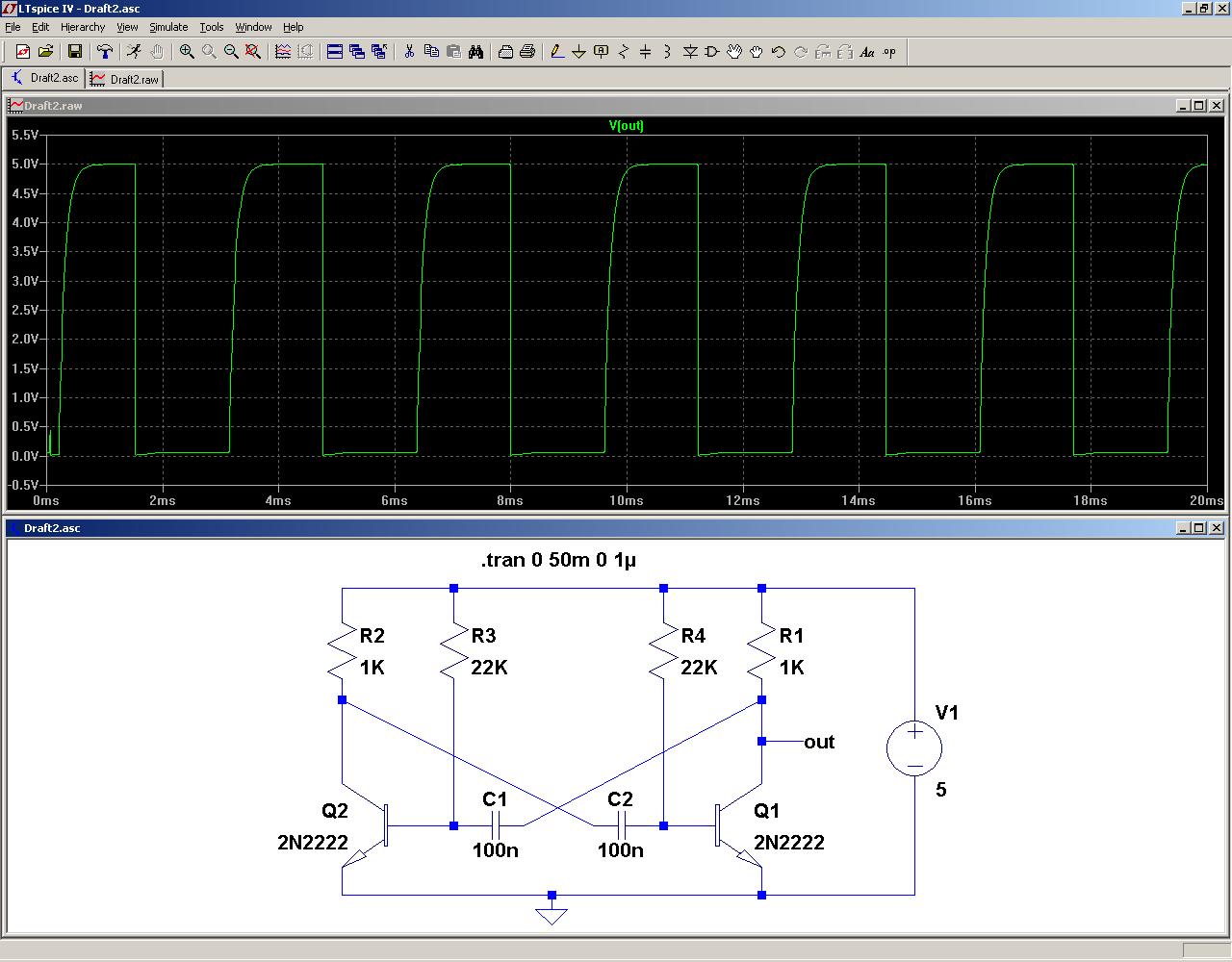The height and width of the screenshot is (962, 1232).
Task: Open the View menu
Action: (x=127, y=27)
